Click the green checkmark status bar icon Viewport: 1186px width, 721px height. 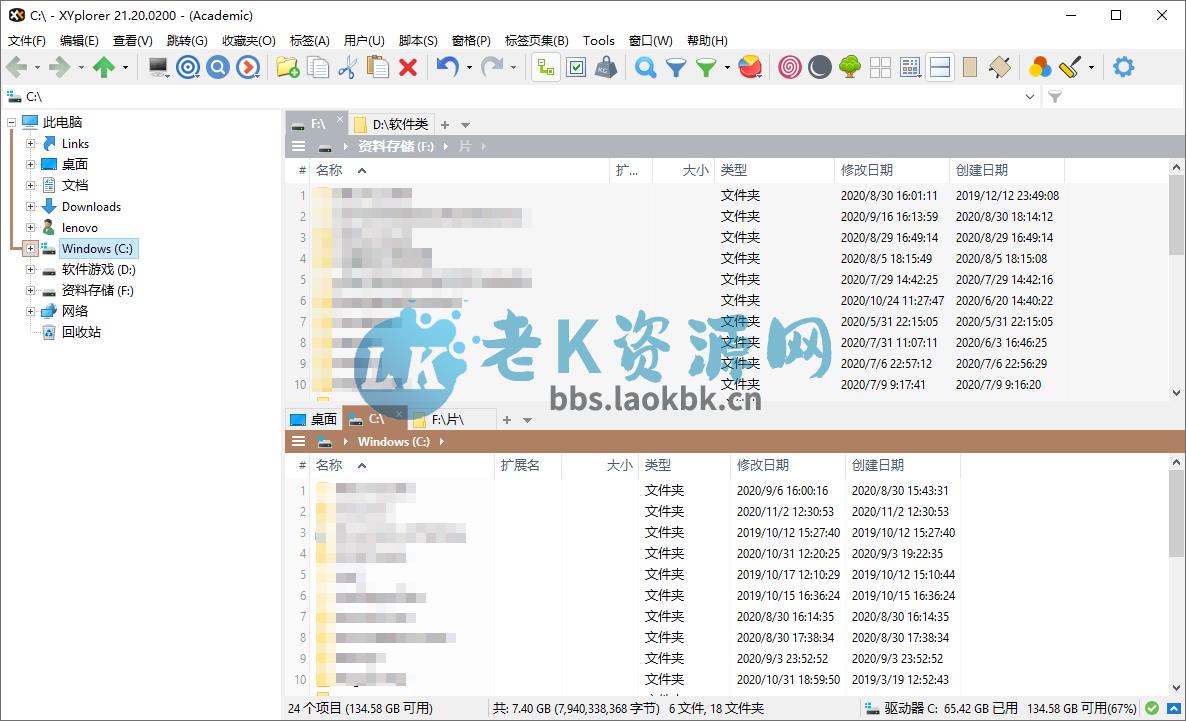click(1152, 708)
